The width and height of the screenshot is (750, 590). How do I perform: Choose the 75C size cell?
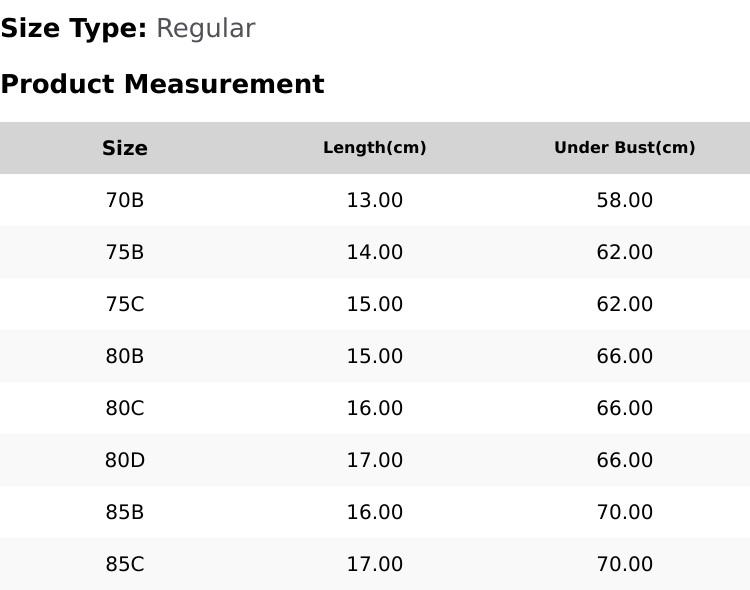pos(125,304)
